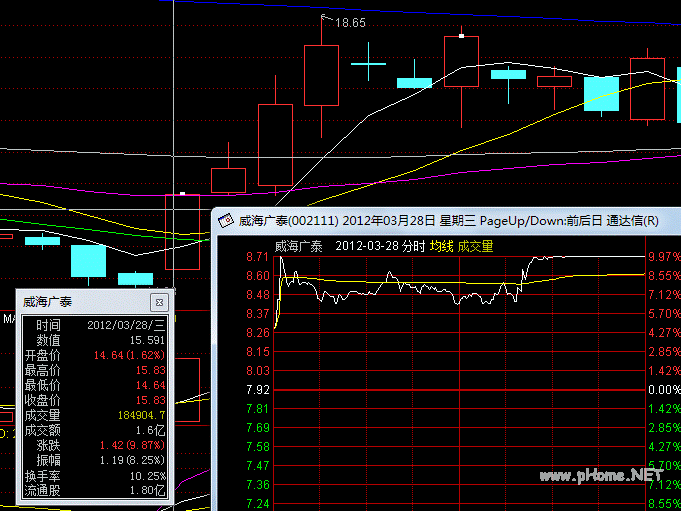Click the 振幅 1.19(8.25%) value
This screenshot has width=681, height=511.
point(132,460)
